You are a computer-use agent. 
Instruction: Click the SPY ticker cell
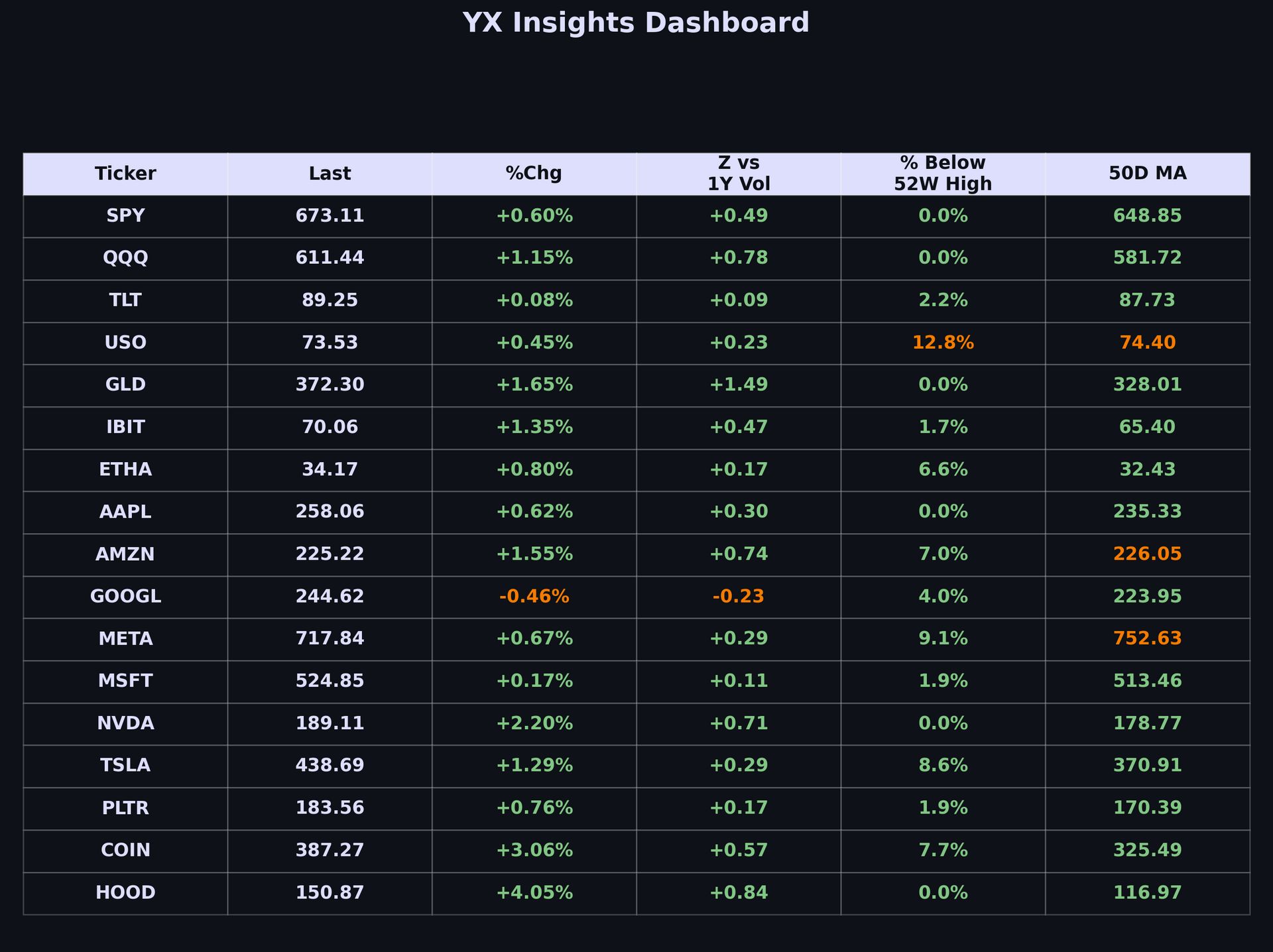(125, 216)
